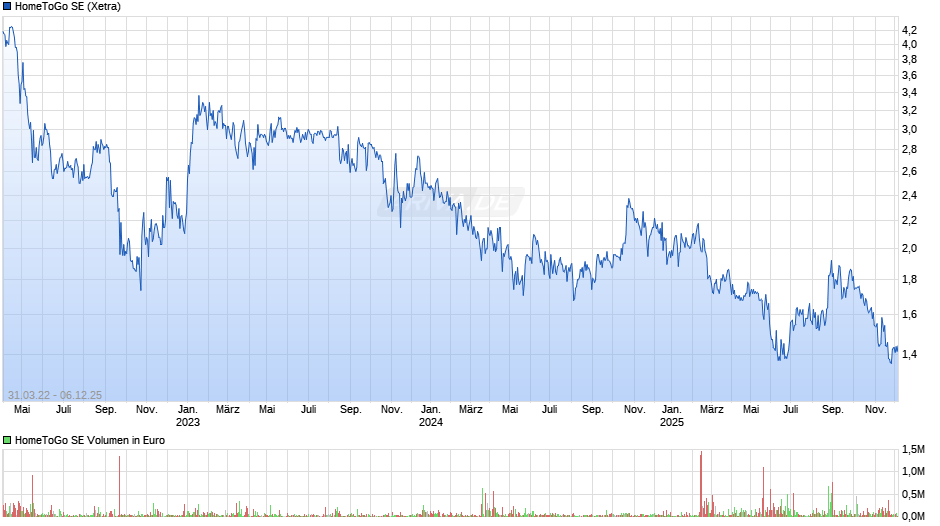This screenshot has height=526, width=940.
Task: Click the '0,0M' volume axis label
Action: point(913,516)
